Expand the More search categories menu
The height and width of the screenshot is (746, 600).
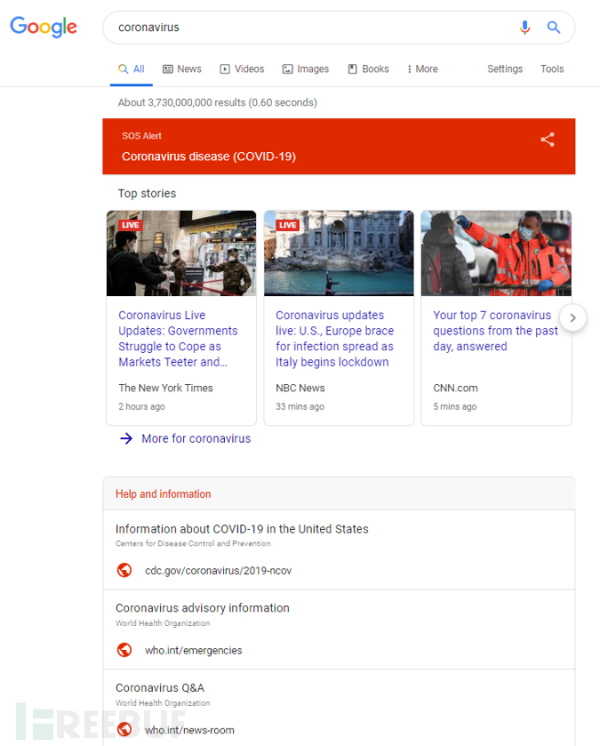(422, 69)
